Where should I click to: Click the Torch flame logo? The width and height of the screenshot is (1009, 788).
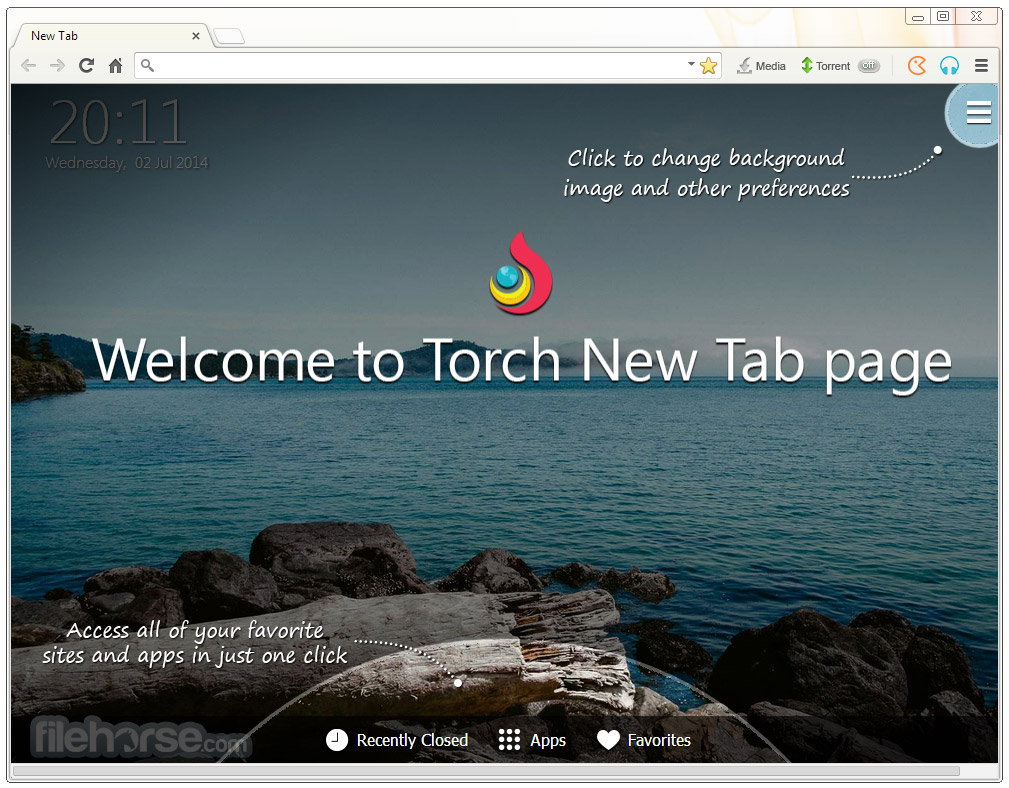[x=521, y=273]
